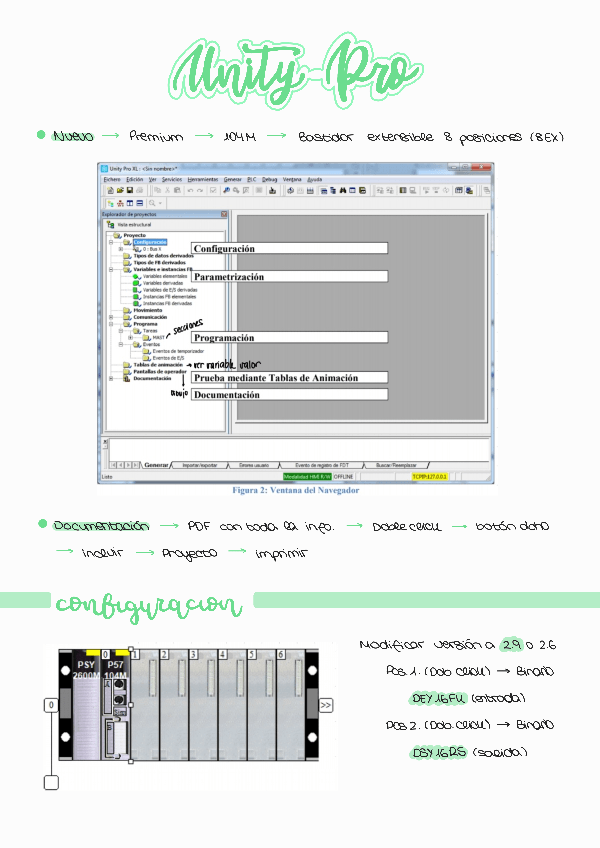The height and width of the screenshot is (848, 600).
Task: Expand the Comunicación tree node
Action: (111, 317)
